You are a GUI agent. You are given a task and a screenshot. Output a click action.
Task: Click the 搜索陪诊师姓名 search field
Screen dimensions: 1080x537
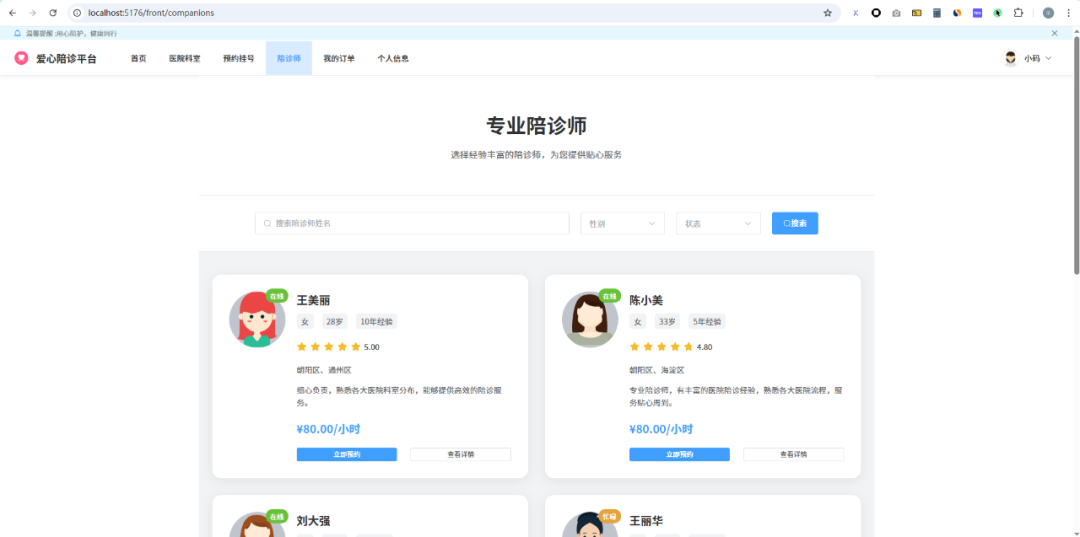pos(412,223)
